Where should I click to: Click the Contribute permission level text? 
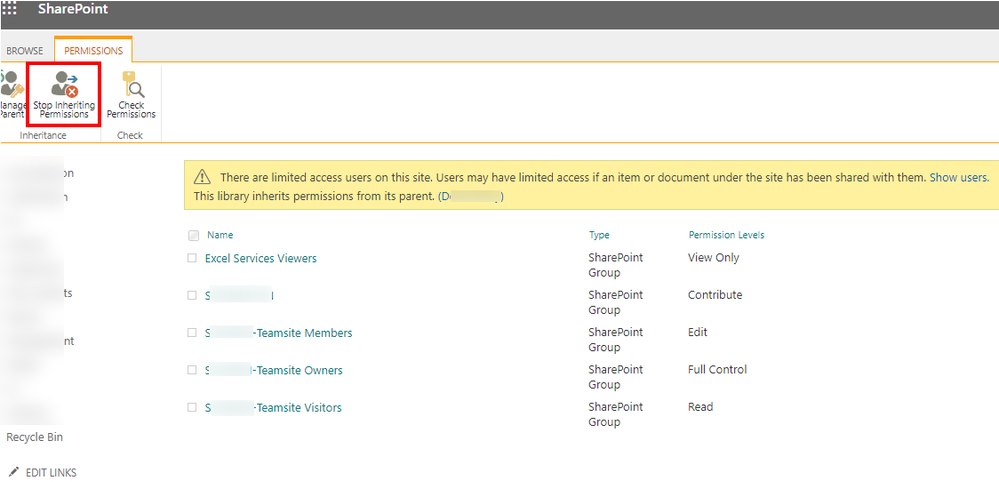(x=715, y=295)
